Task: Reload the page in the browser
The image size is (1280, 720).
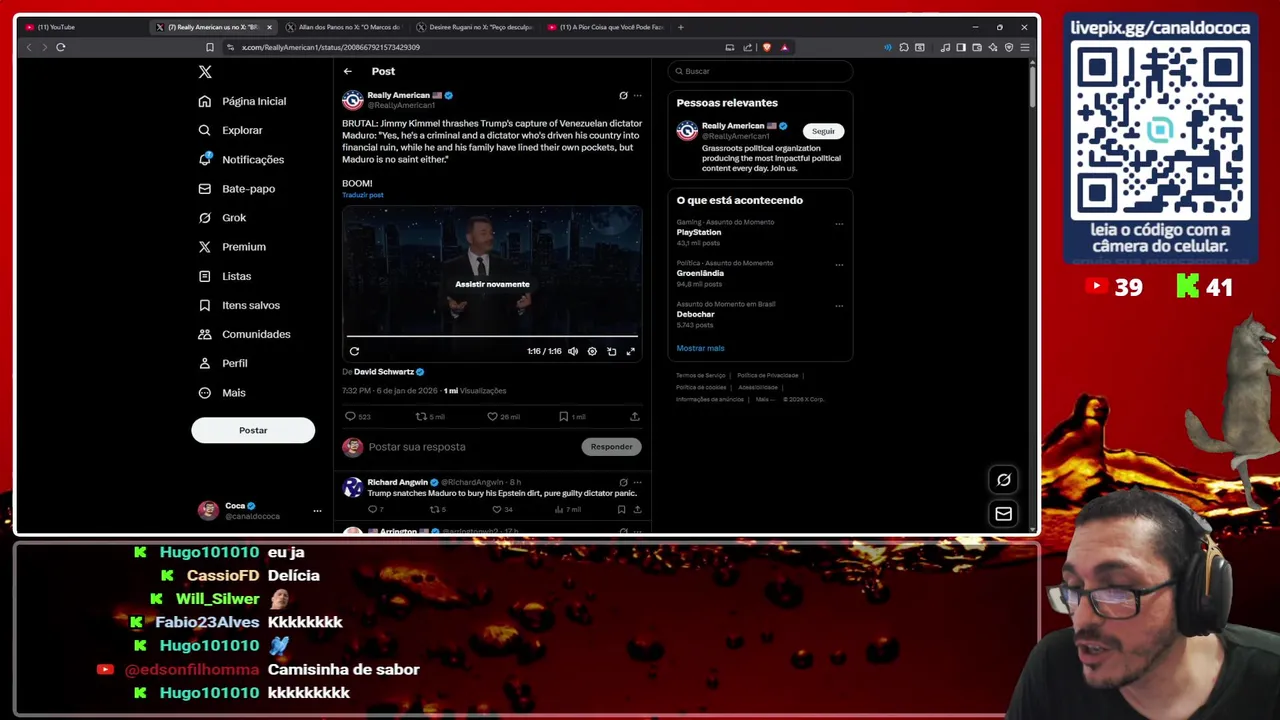Action: point(61,47)
